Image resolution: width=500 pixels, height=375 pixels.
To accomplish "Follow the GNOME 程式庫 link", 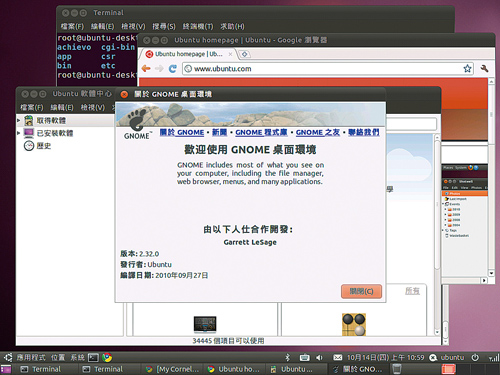I will pos(261,132).
